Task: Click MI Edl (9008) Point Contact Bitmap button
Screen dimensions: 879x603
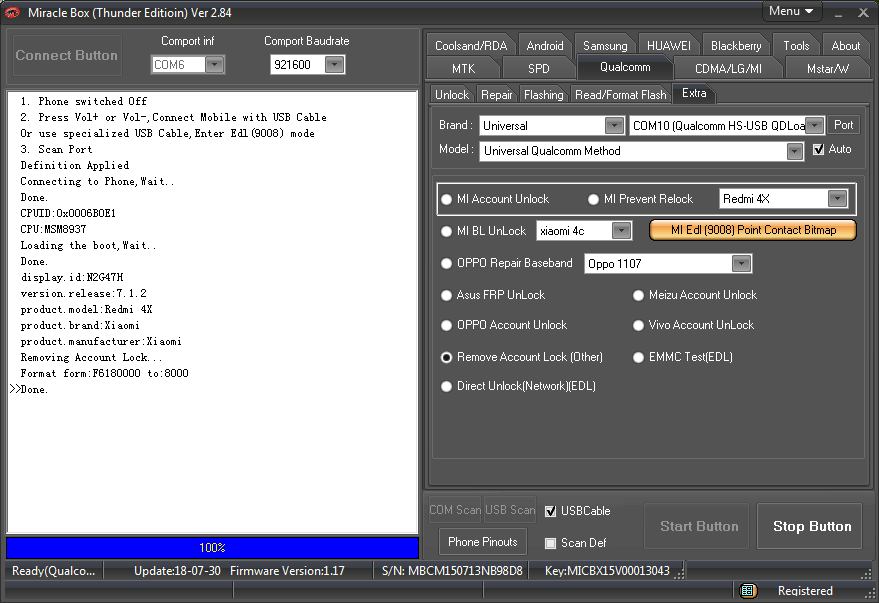Action: pyautogui.click(x=753, y=230)
